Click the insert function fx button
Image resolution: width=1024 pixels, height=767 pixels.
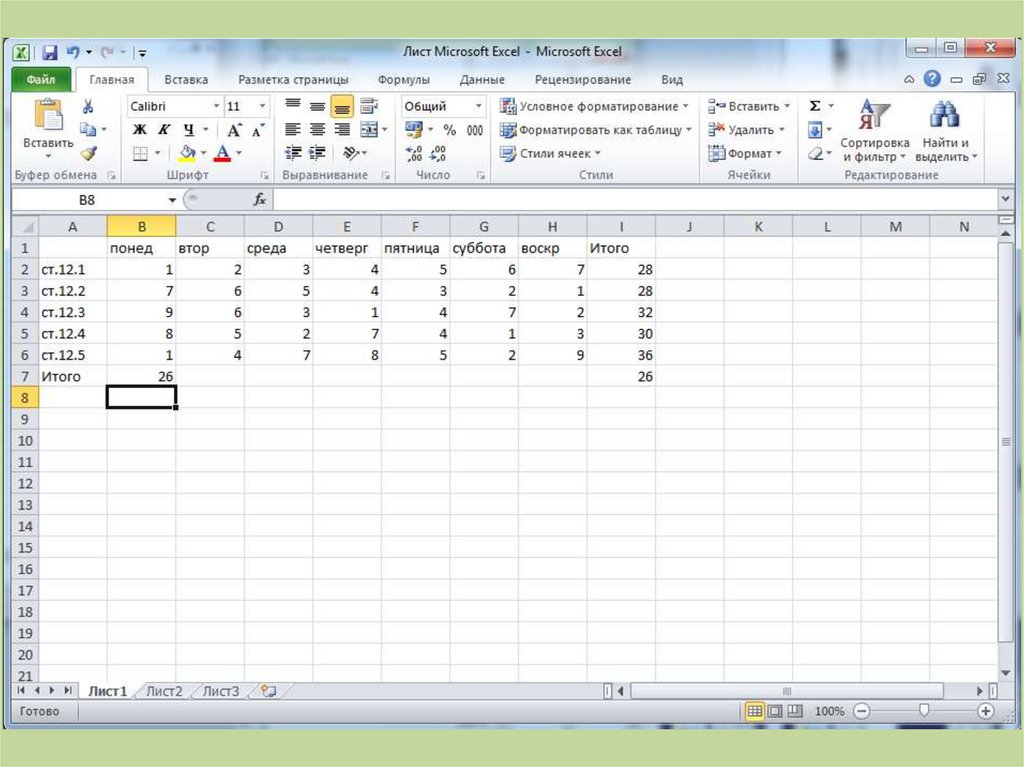coord(260,200)
